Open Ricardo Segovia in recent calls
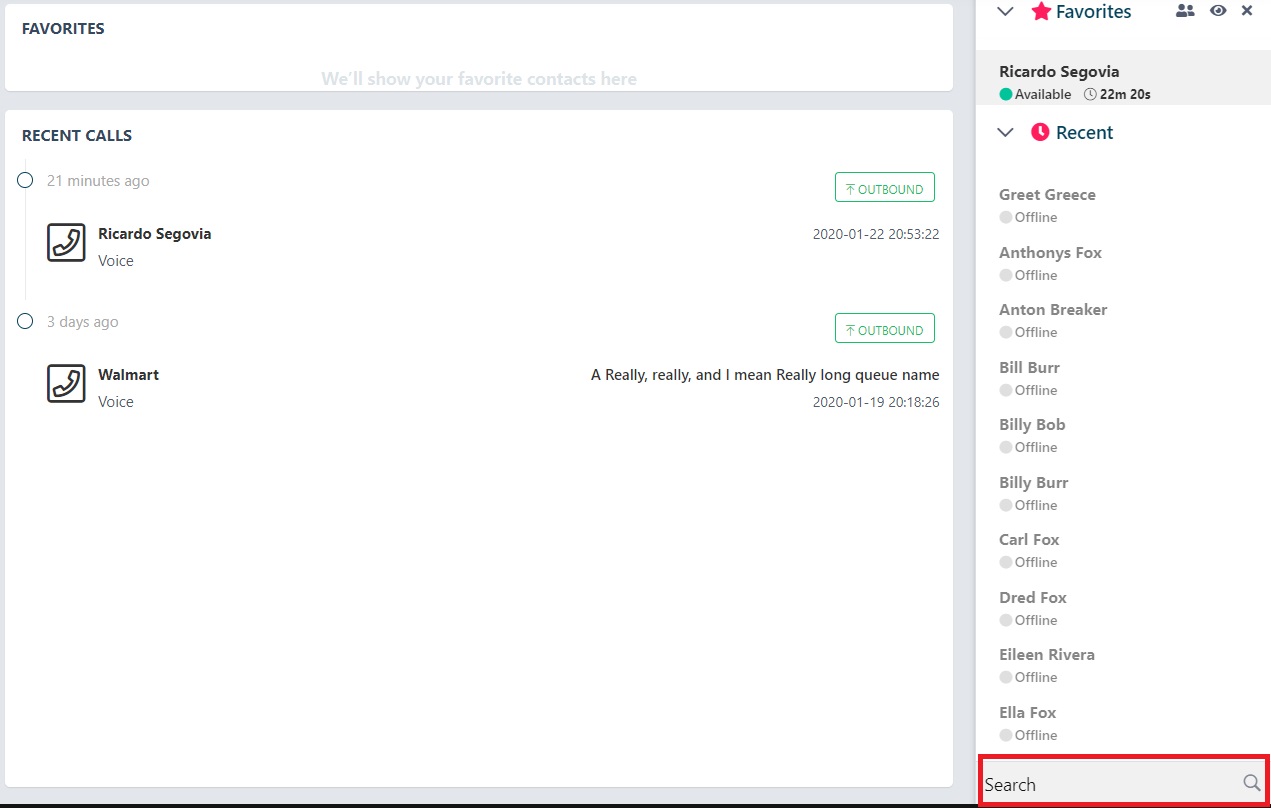The width and height of the screenshot is (1271, 808). [154, 234]
